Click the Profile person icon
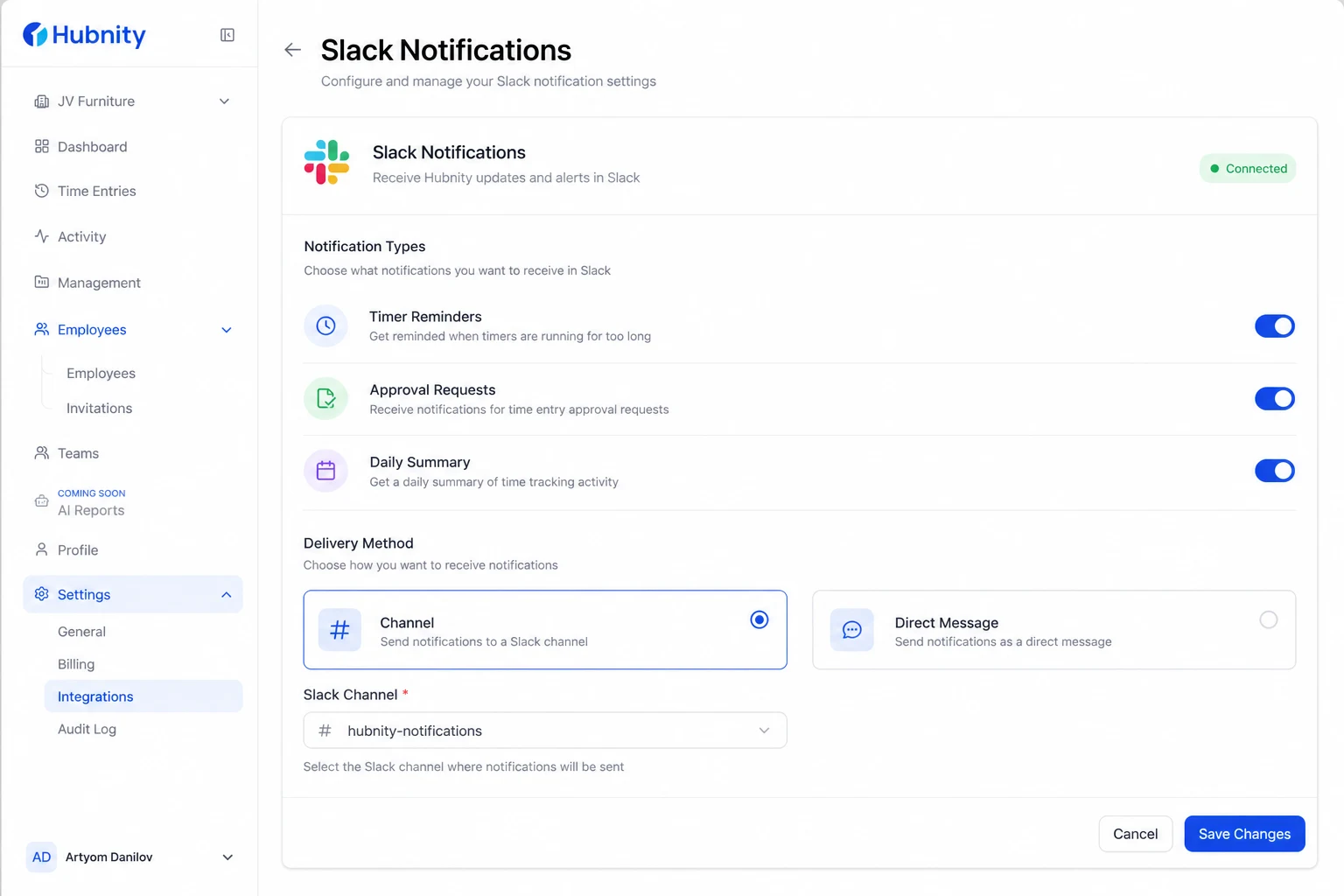This screenshot has height=896, width=1344. pyautogui.click(x=41, y=549)
